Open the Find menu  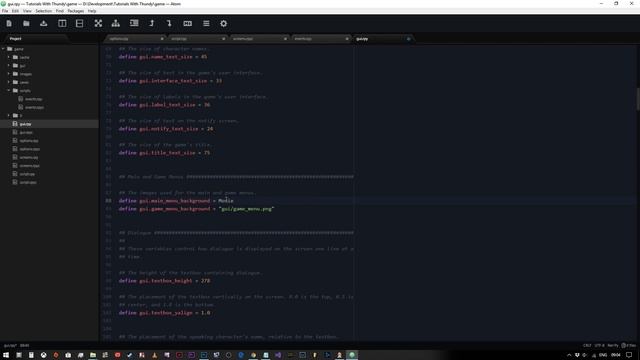[x=60, y=11]
